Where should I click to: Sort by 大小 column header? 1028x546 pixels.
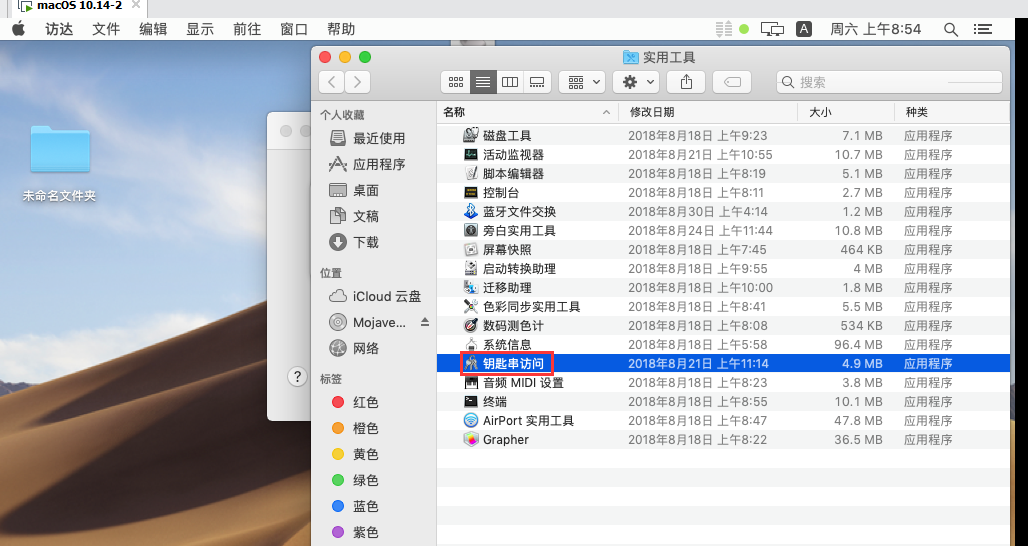846,112
